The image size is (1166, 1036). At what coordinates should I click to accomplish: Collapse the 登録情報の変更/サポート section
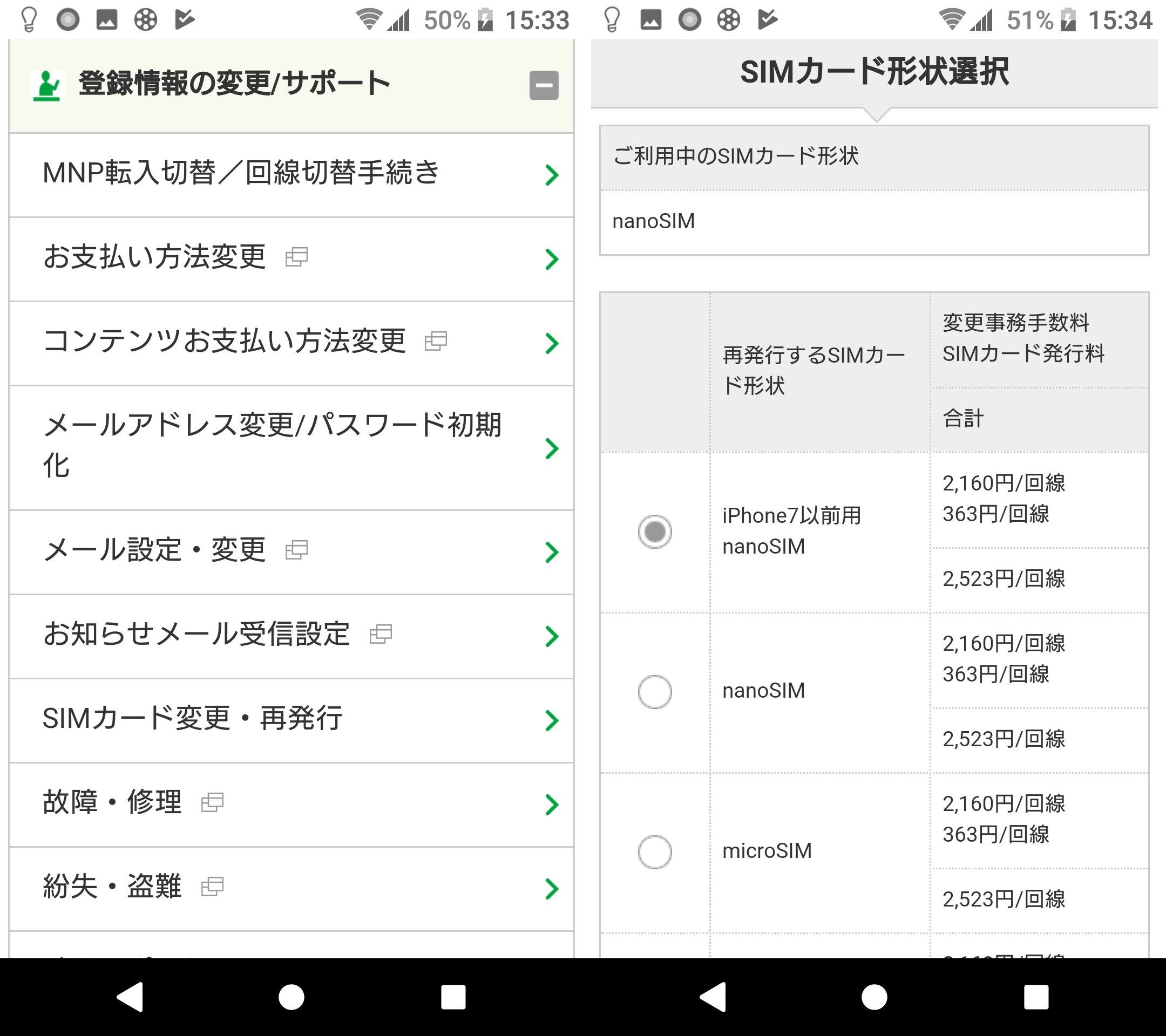tap(543, 86)
